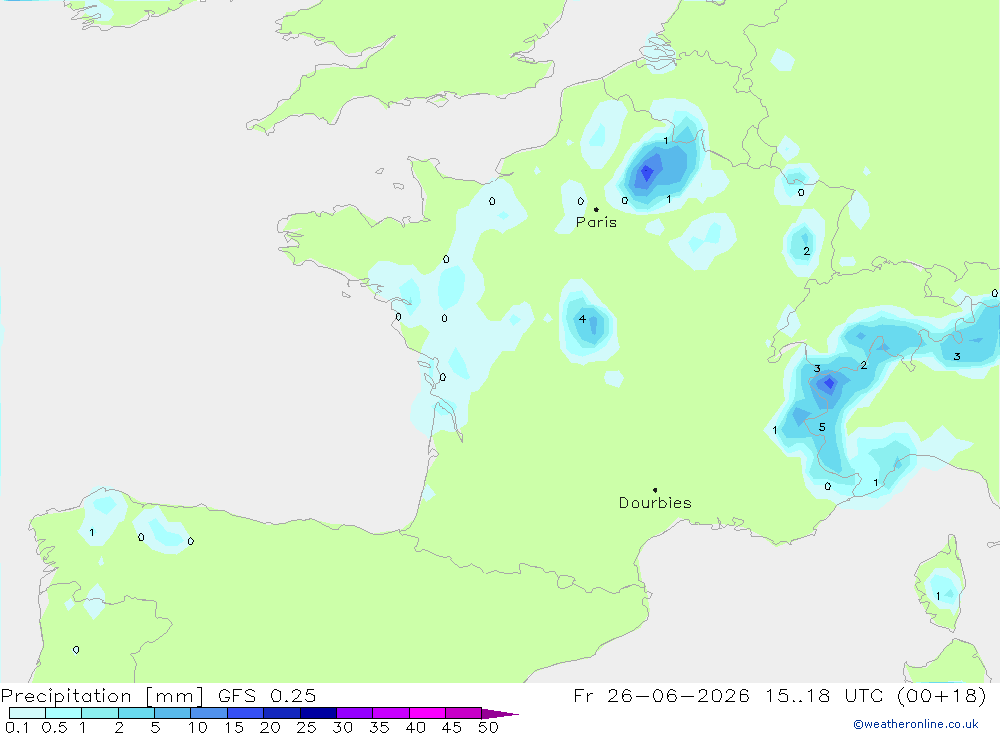Pick the 5–10 mm legend swatch
1000x733 pixels.
[173, 713]
